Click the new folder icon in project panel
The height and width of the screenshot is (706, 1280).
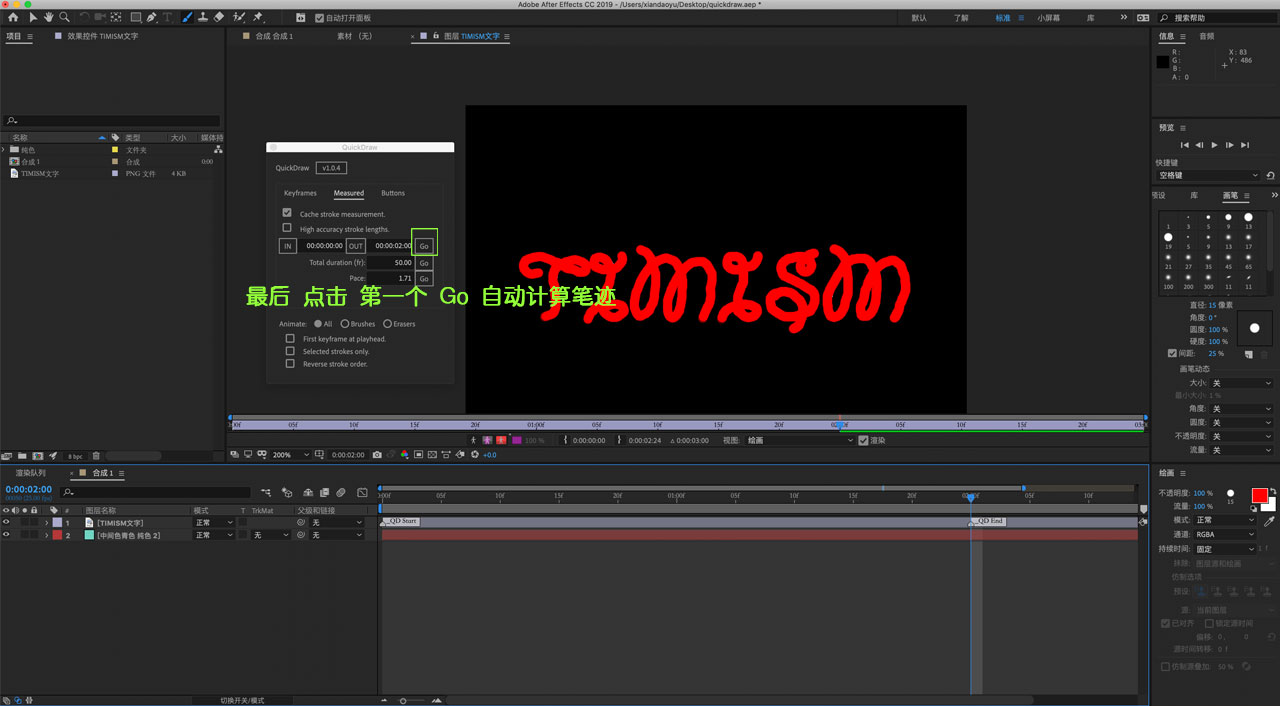point(23,456)
